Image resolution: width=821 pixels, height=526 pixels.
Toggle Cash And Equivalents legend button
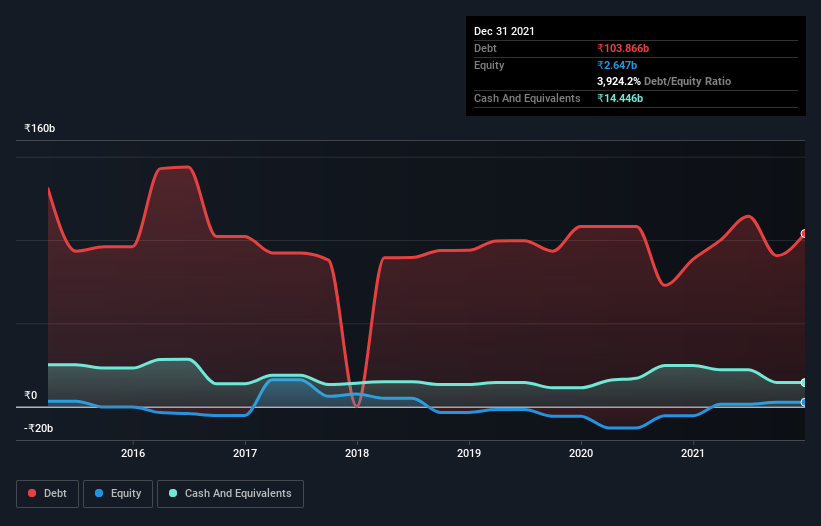[x=230, y=494]
